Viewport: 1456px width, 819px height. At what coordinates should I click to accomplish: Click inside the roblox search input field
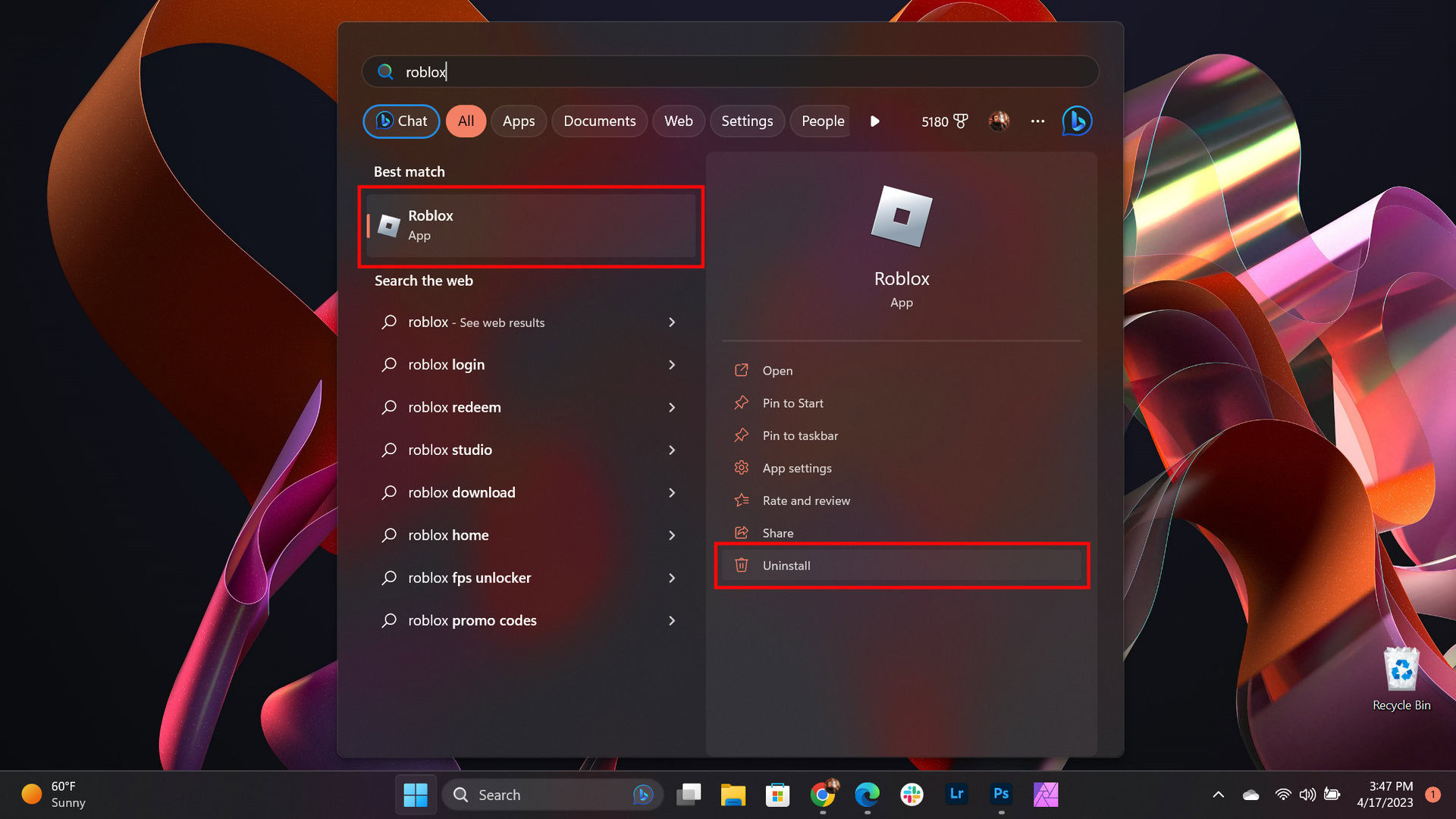point(729,71)
